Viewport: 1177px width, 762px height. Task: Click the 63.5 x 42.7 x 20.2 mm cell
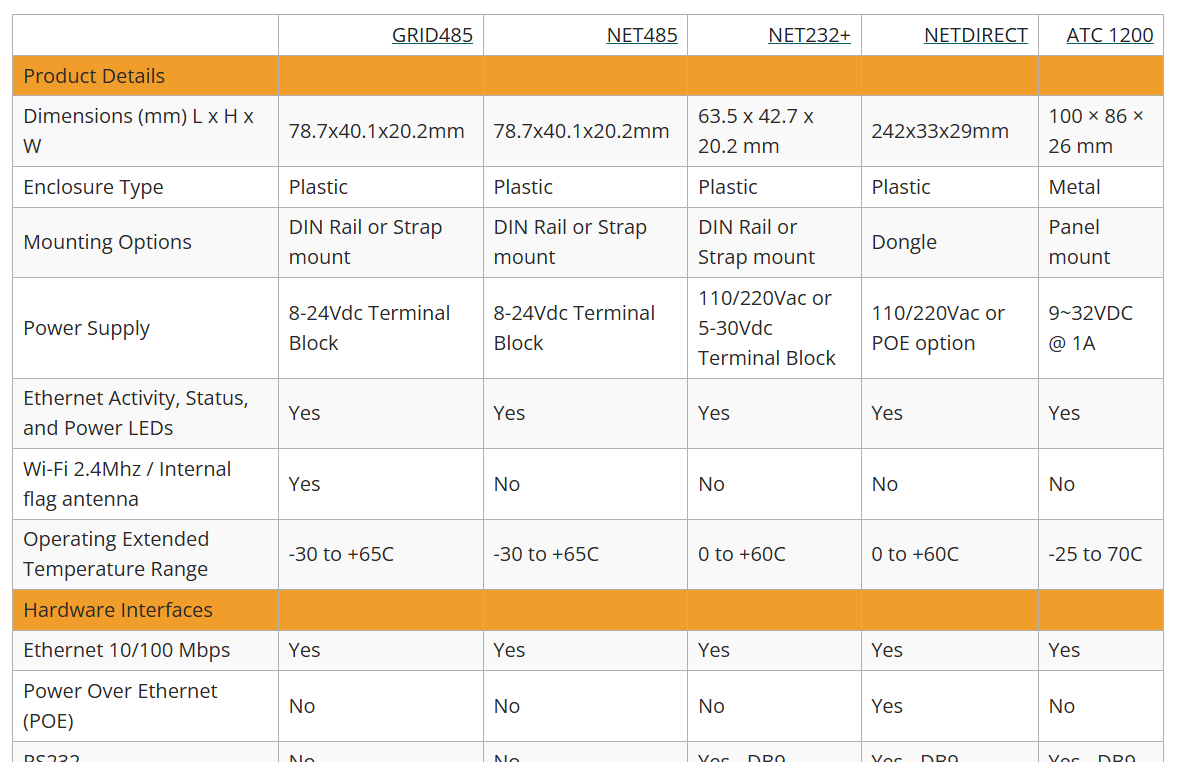click(775, 131)
